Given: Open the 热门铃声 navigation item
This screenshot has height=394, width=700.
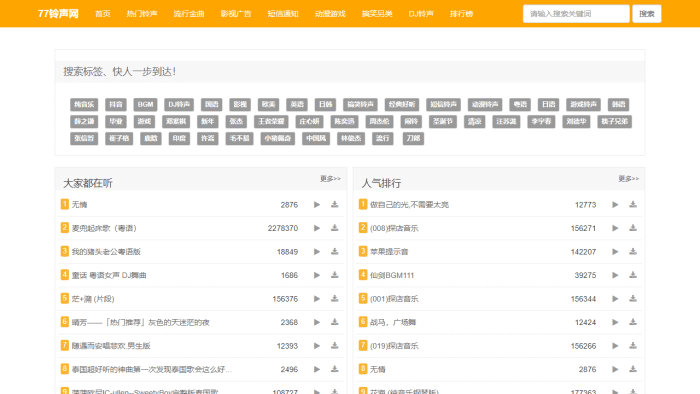Looking at the screenshot, I should click(x=142, y=14).
